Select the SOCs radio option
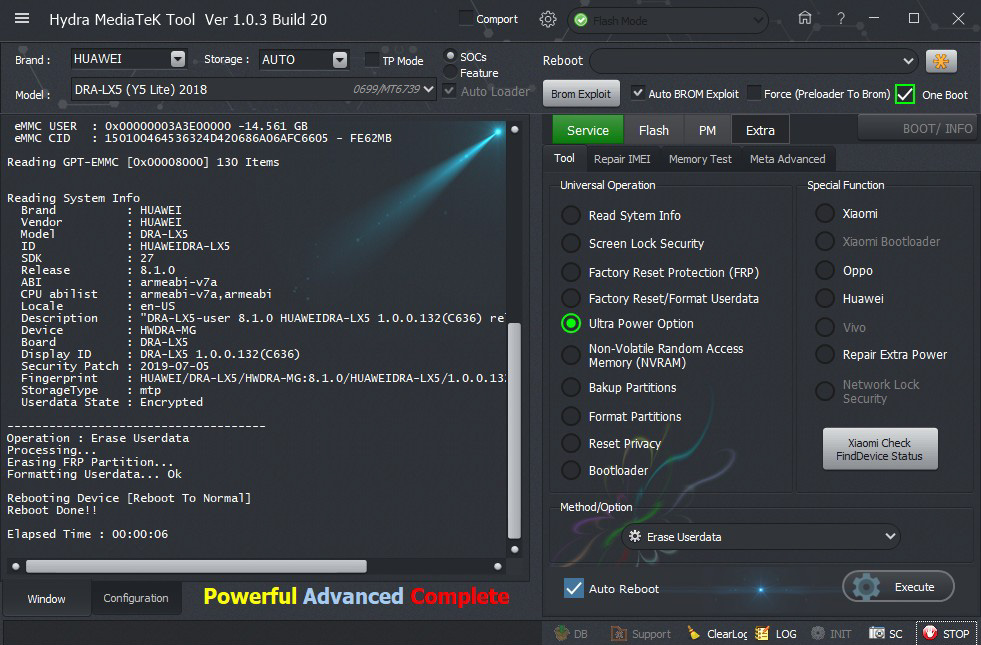The height and width of the screenshot is (645, 981). [x=449, y=56]
